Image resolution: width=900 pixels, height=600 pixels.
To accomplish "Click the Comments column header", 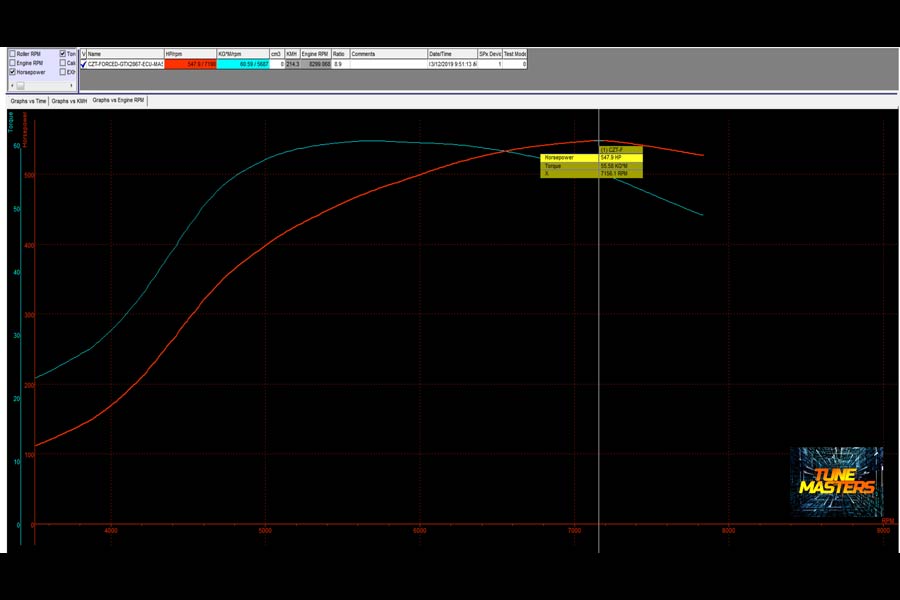I will pos(387,54).
